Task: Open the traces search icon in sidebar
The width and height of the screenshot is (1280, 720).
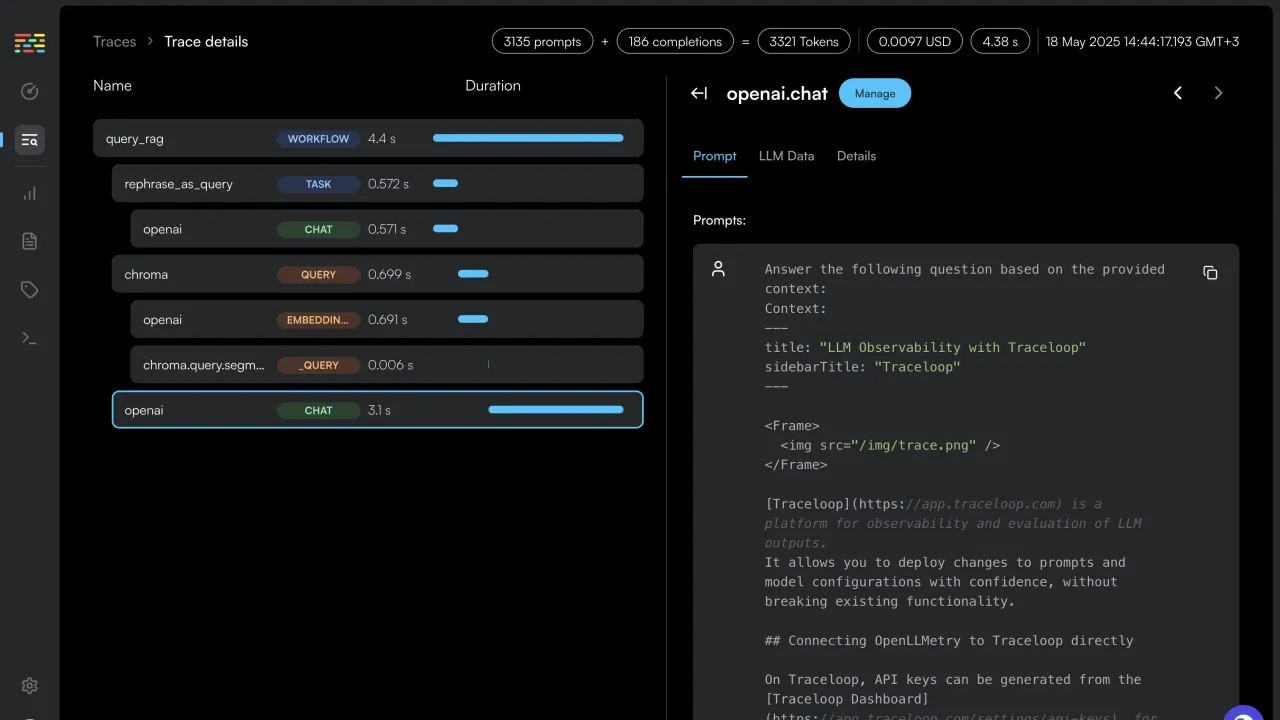Action: click(x=30, y=140)
